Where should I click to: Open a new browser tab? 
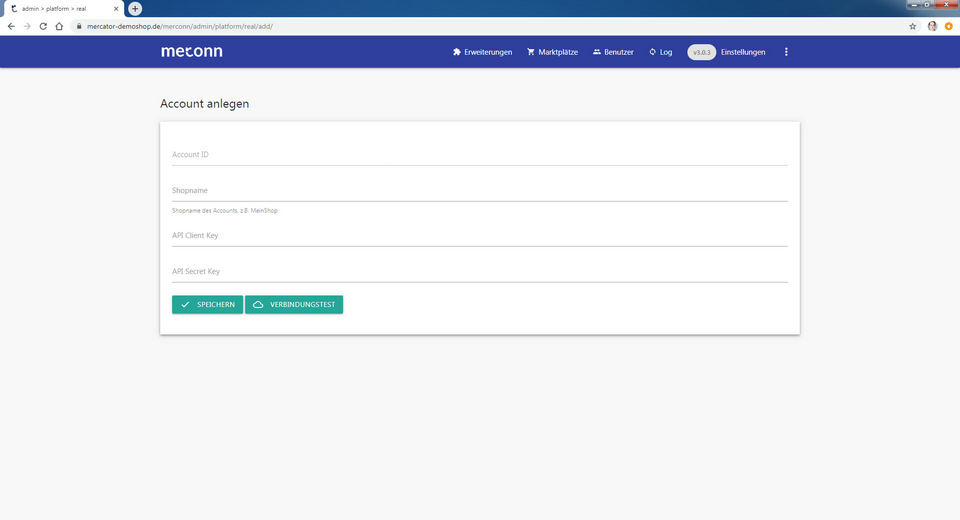(x=135, y=9)
